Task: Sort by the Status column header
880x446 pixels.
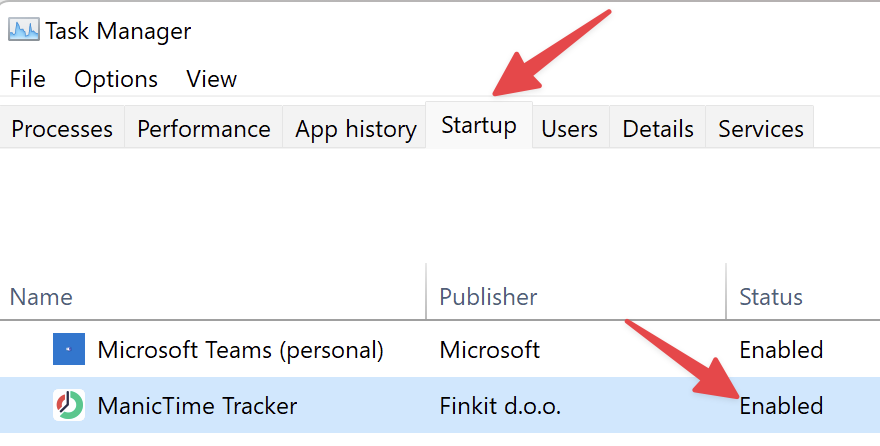Action: [x=803, y=296]
